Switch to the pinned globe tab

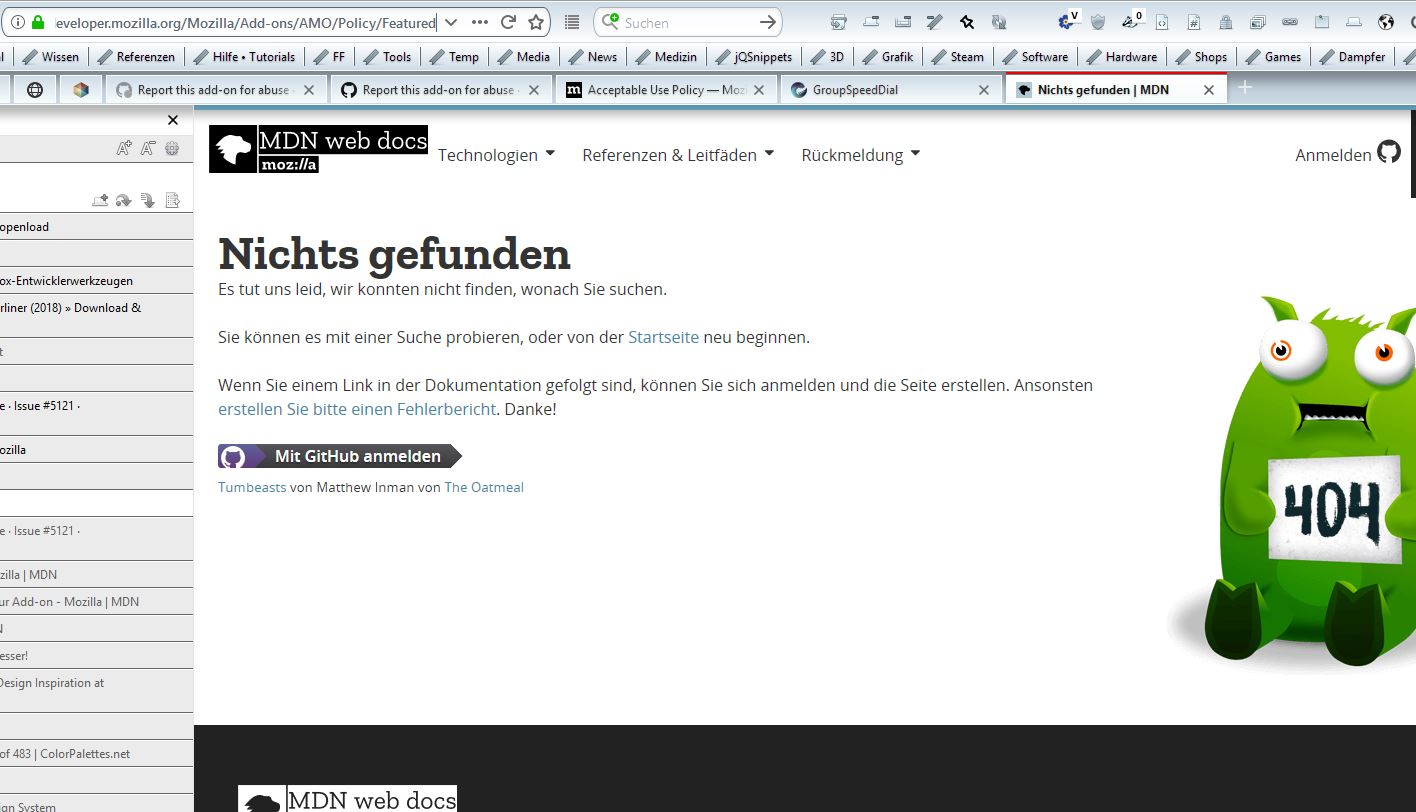point(35,90)
